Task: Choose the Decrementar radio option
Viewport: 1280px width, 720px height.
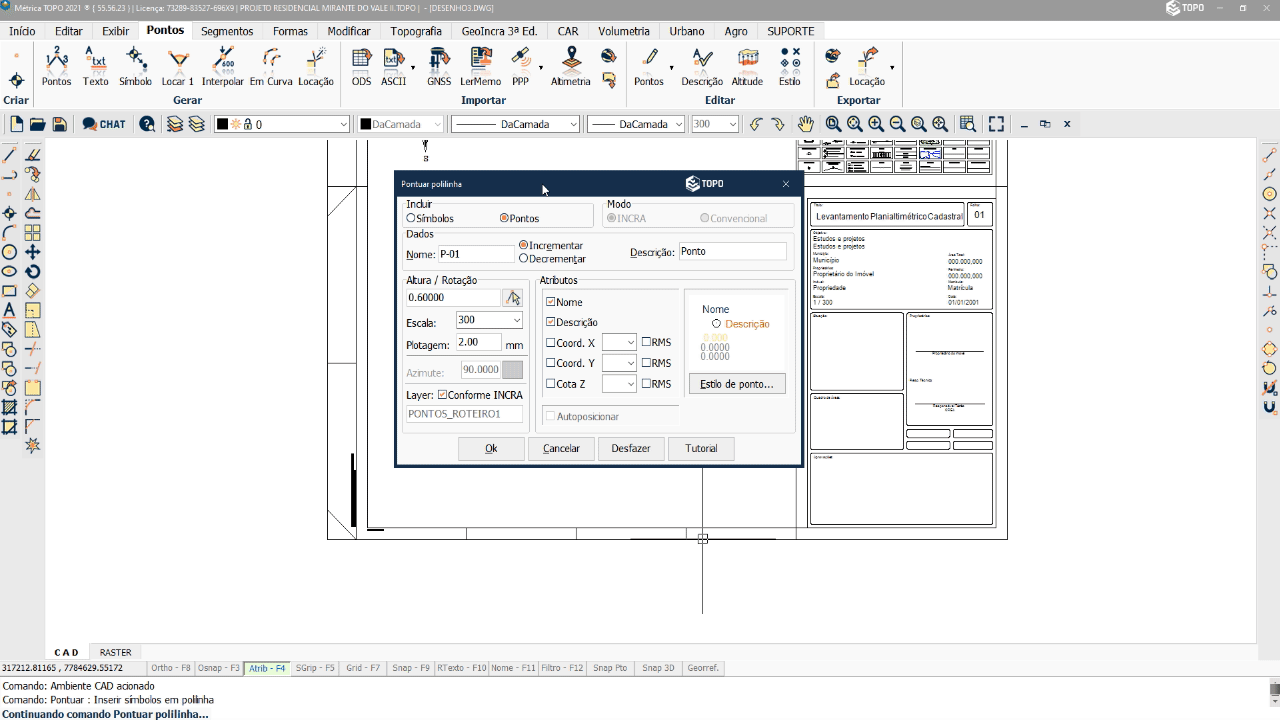Action: (524, 259)
